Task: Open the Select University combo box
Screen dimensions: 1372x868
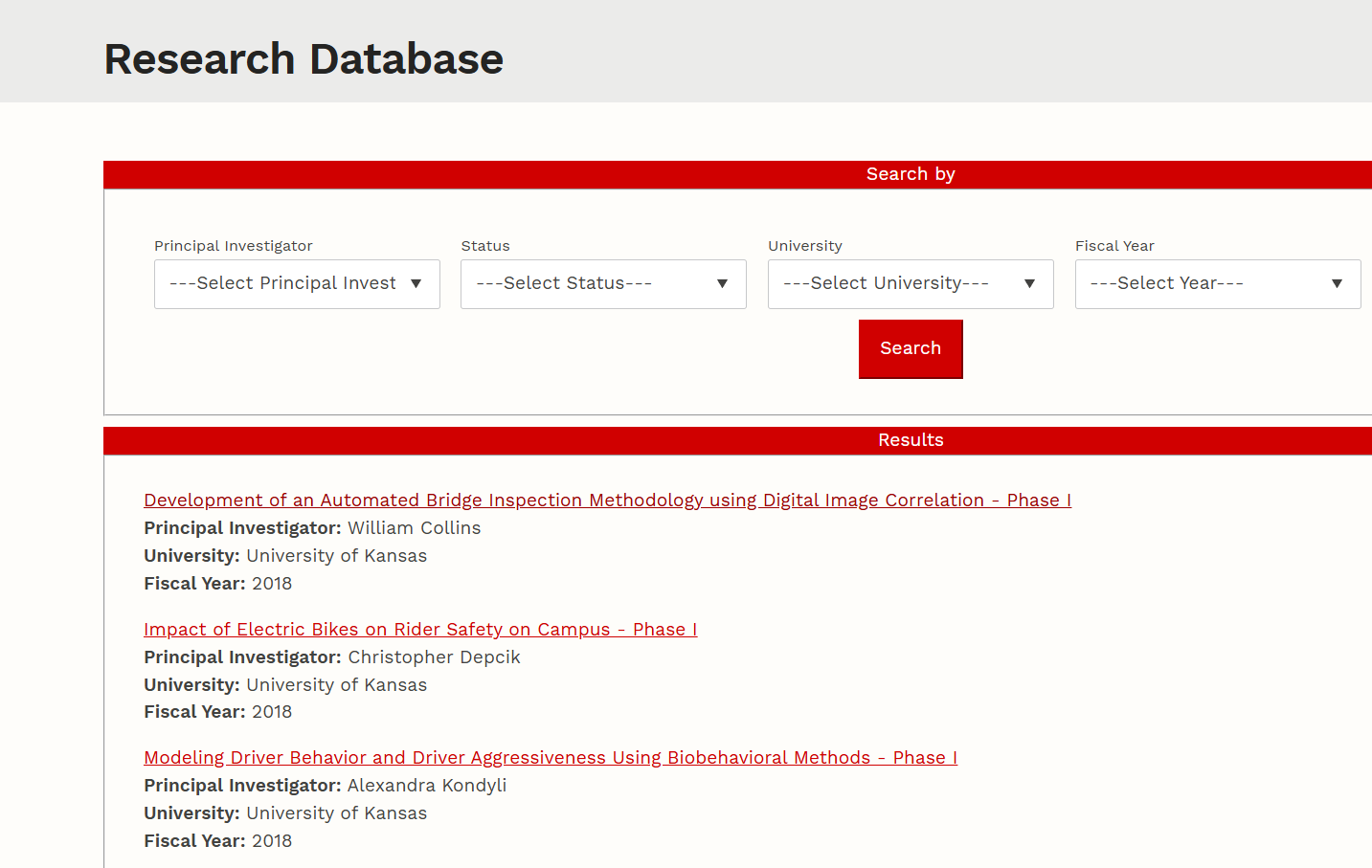Action: click(911, 284)
